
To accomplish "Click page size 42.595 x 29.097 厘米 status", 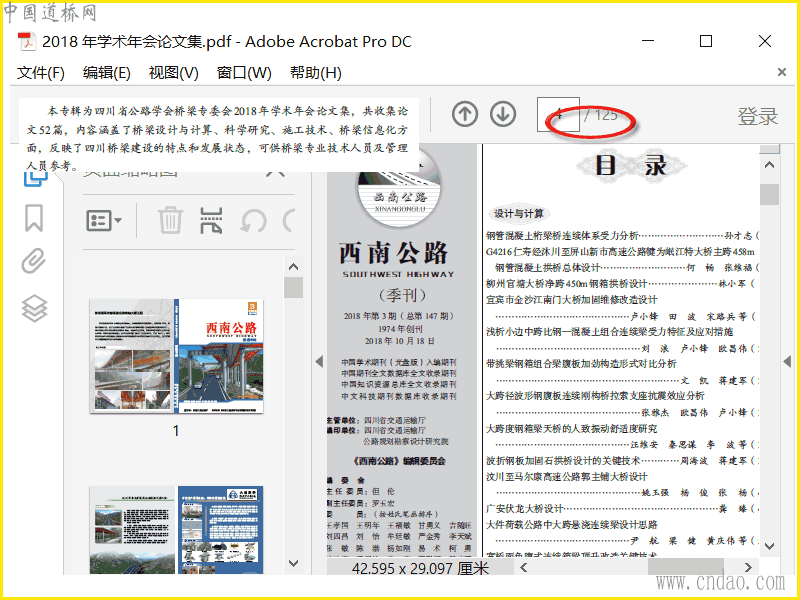I will point(420,568).
